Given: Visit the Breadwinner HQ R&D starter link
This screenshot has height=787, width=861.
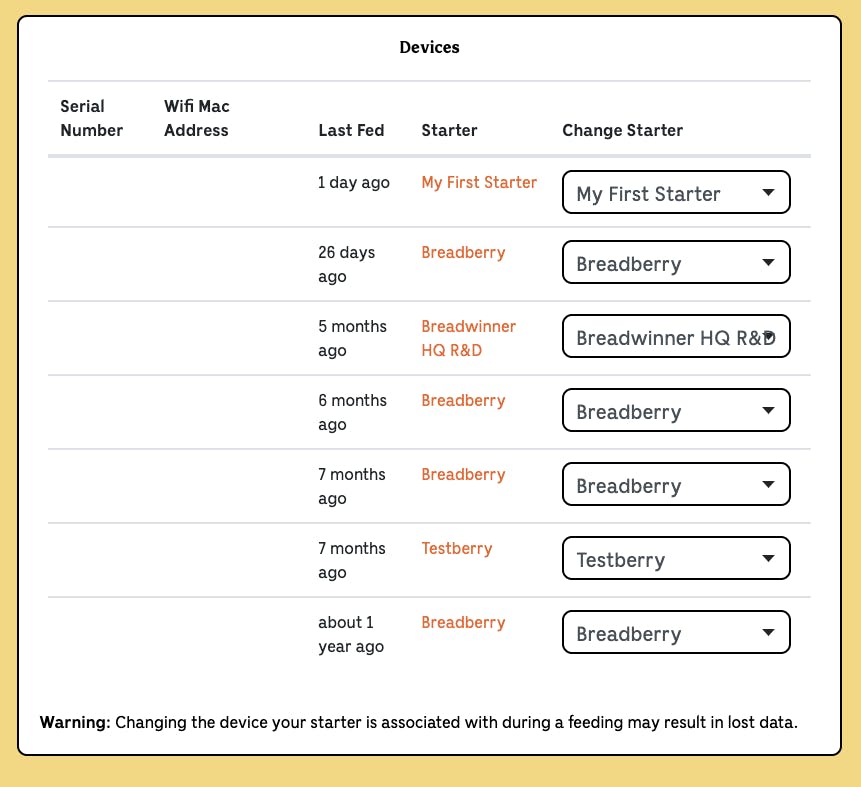Looking at the screenshot, I should point(468,338).
